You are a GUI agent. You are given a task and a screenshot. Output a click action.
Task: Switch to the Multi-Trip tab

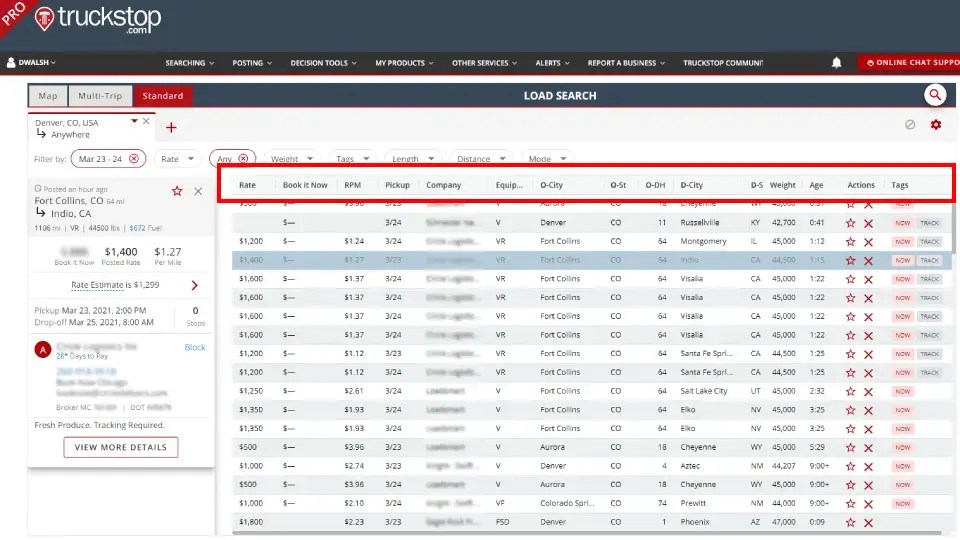100,96
